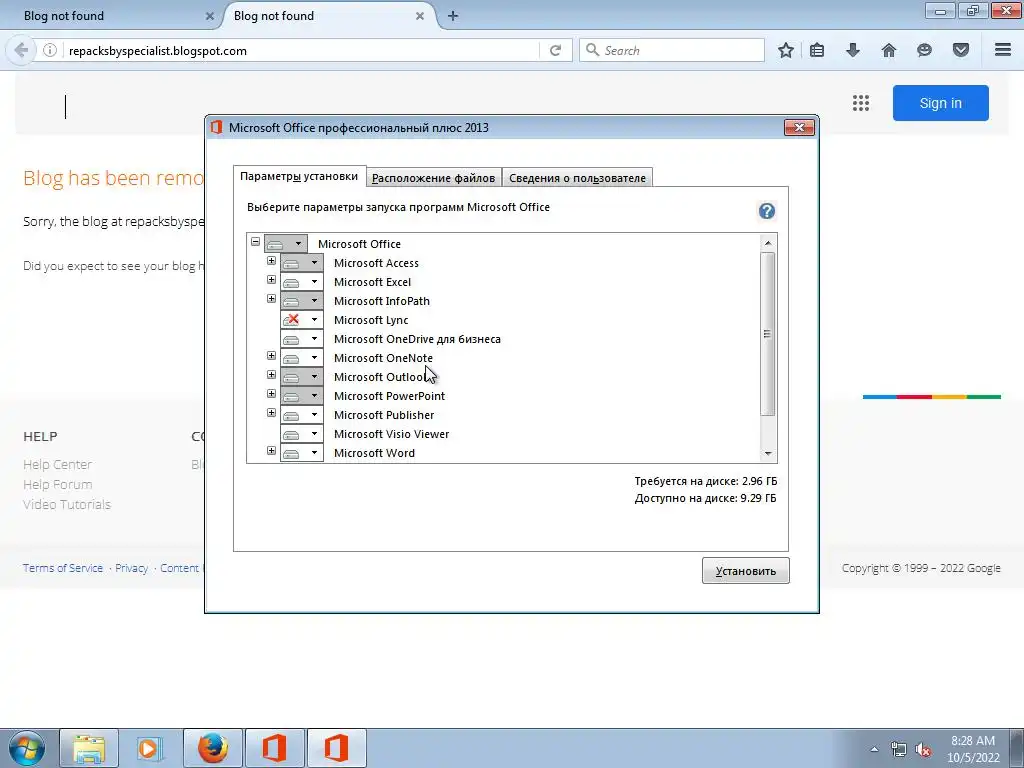
Task: Switch to Firefox in the taskbar
Action: click(x=213, y=748)
